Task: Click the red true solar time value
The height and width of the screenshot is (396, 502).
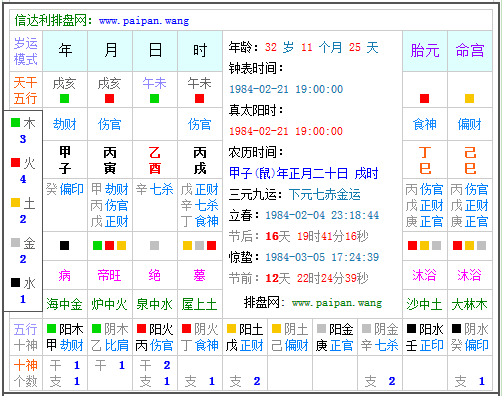Action: [x=286, y=131]
